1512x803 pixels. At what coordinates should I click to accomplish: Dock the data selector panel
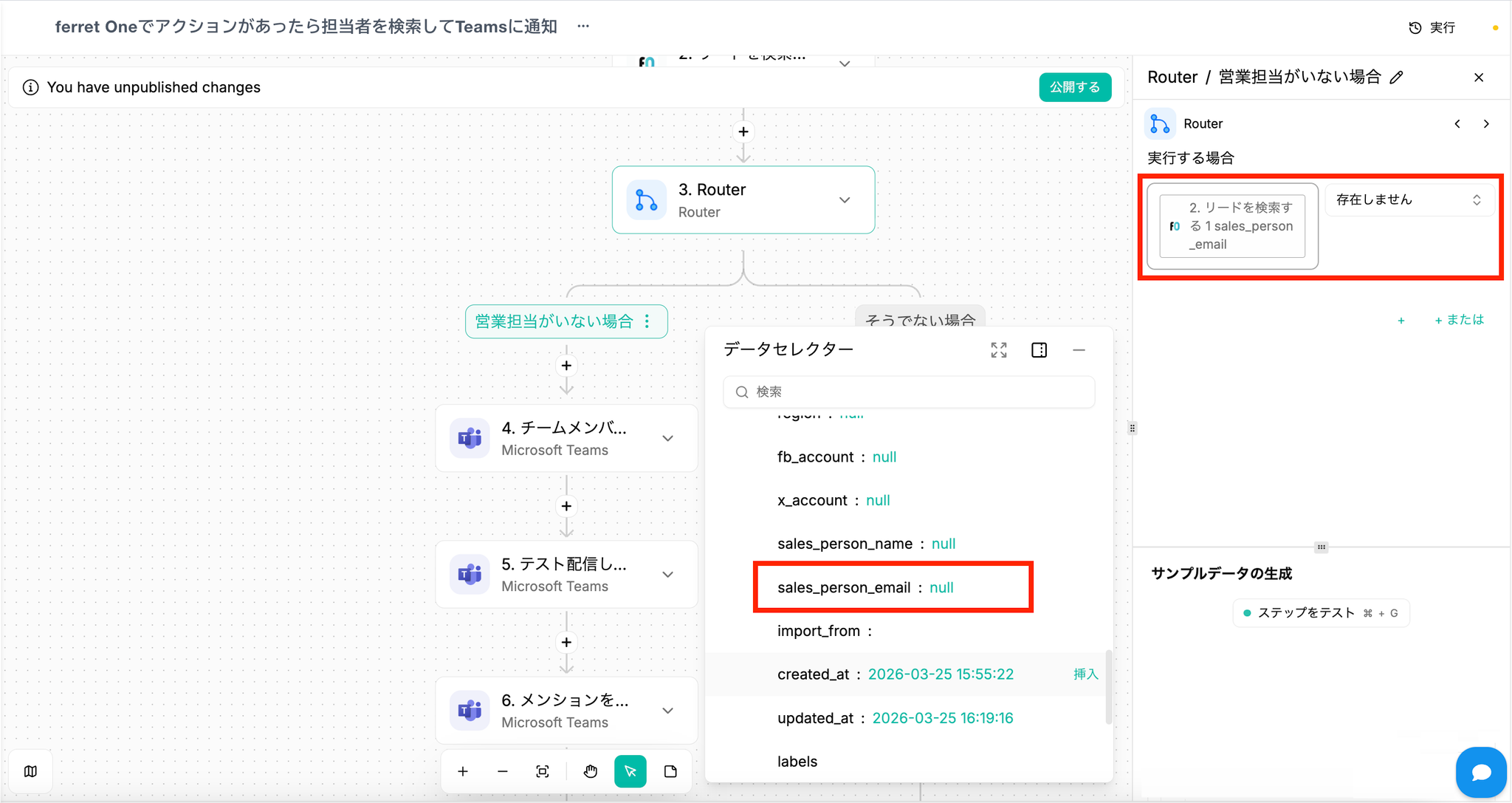point(1039,350)
